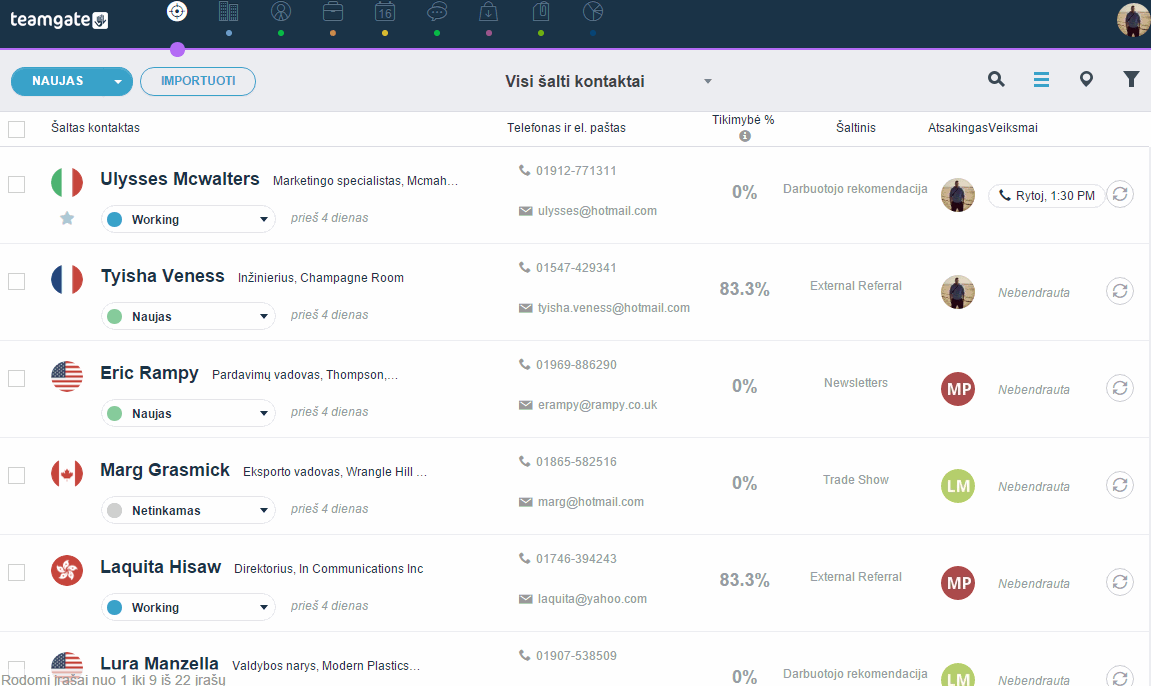
Task: Click the Rytoj, 1:30 PM call activity
Action: (1046, 196)
